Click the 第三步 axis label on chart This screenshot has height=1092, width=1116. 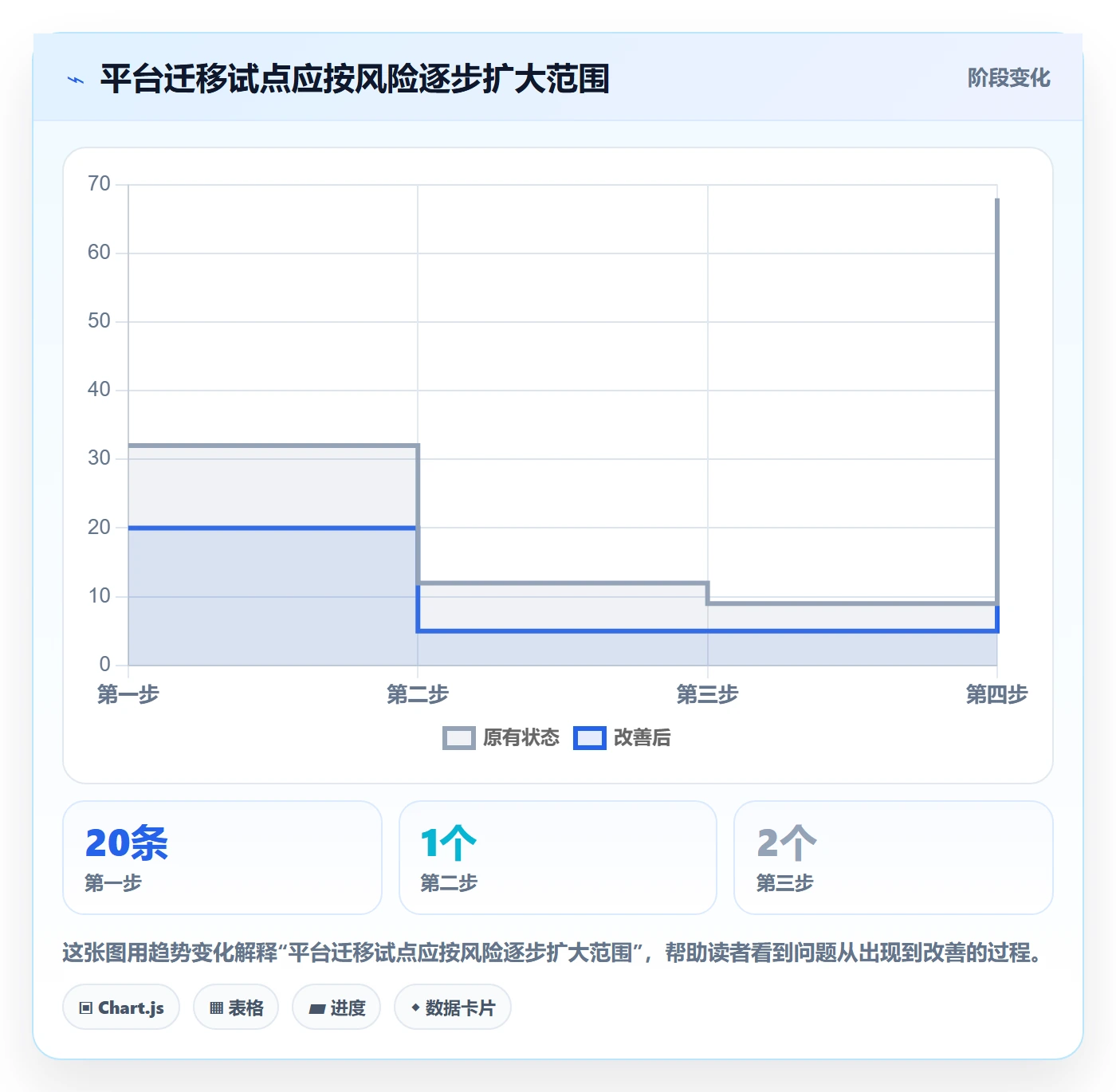[707, 694]
